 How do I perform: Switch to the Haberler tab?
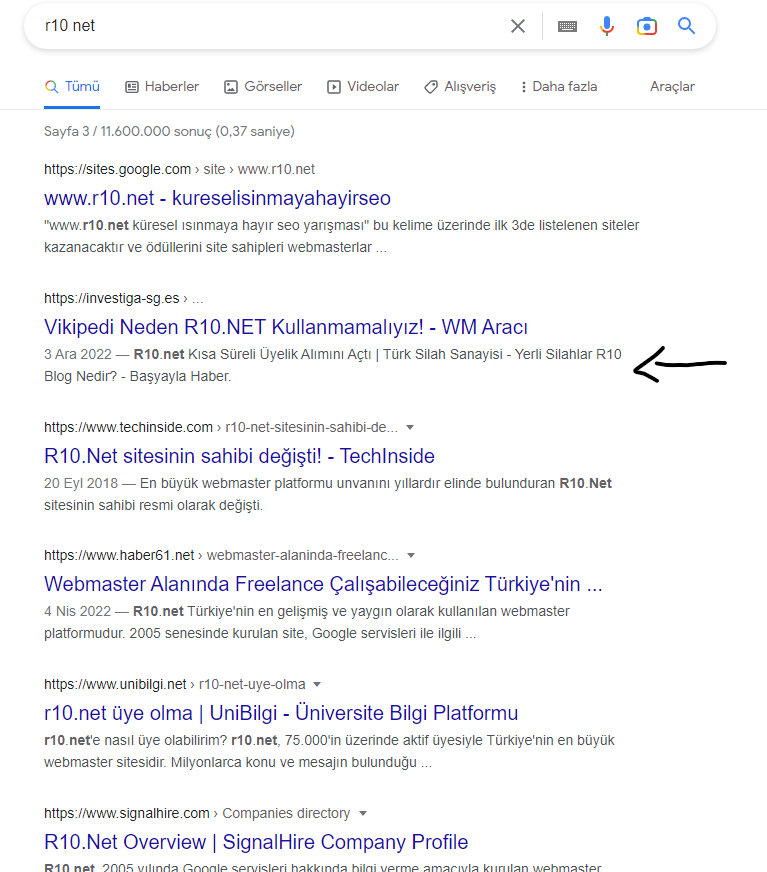(162, 87)
